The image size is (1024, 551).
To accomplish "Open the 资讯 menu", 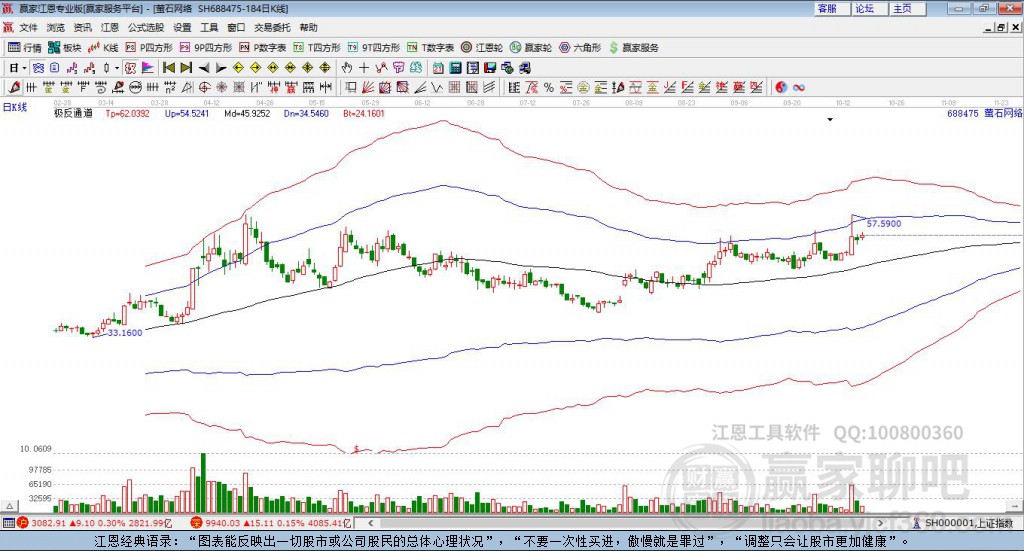I will 82,27.
